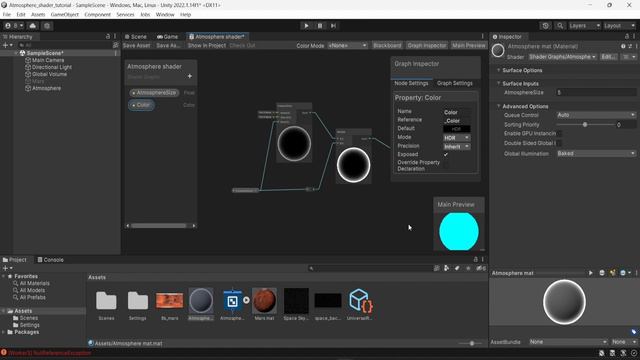The height and width of the screenshot is (360, 640).
Task: Click the Save Asset button
Action: click(x=136, y=45)
